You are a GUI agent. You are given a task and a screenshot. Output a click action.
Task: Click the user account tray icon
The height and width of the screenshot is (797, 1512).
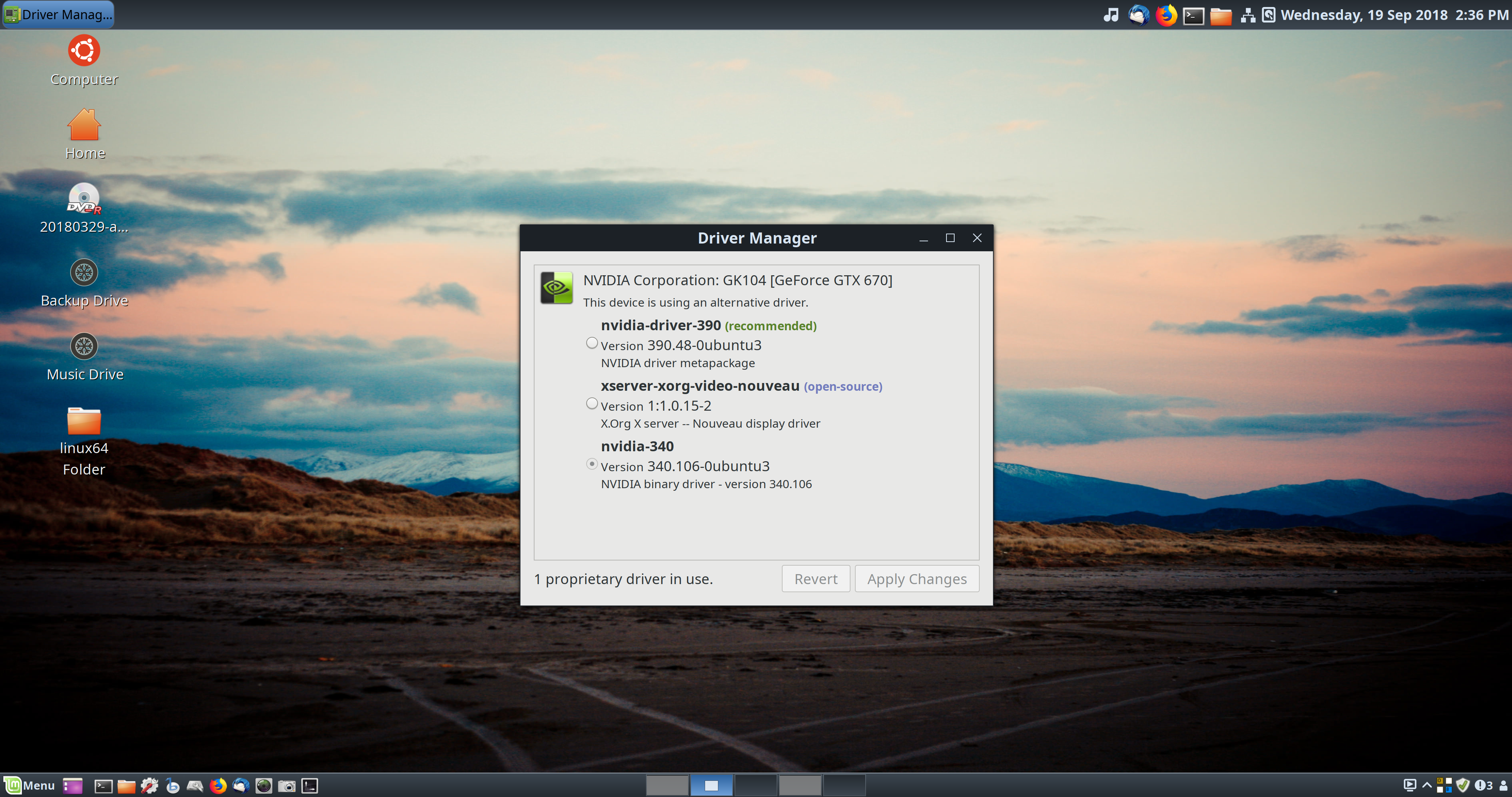(1503, 785)
